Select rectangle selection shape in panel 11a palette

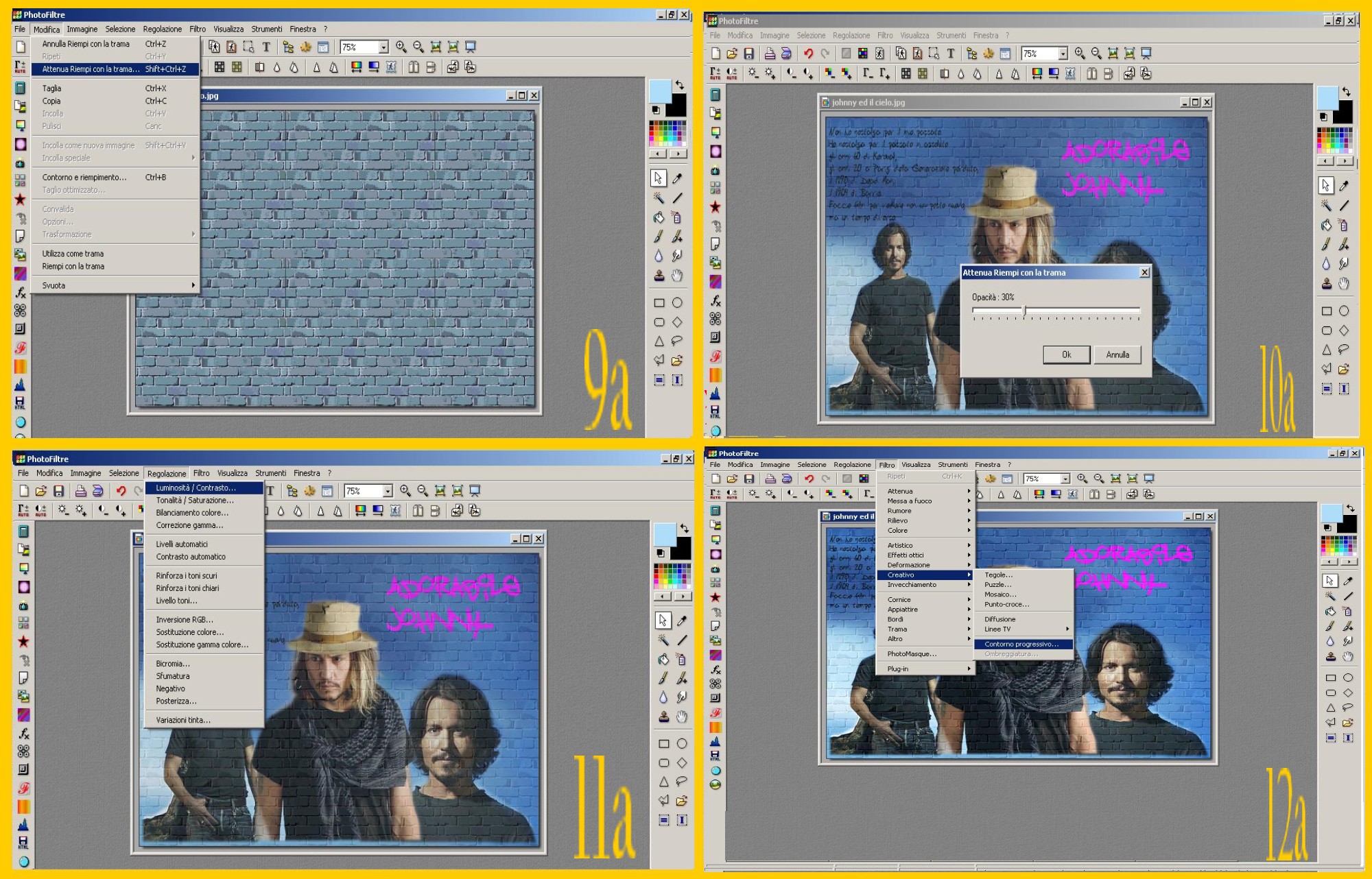(x=663, y=743)
